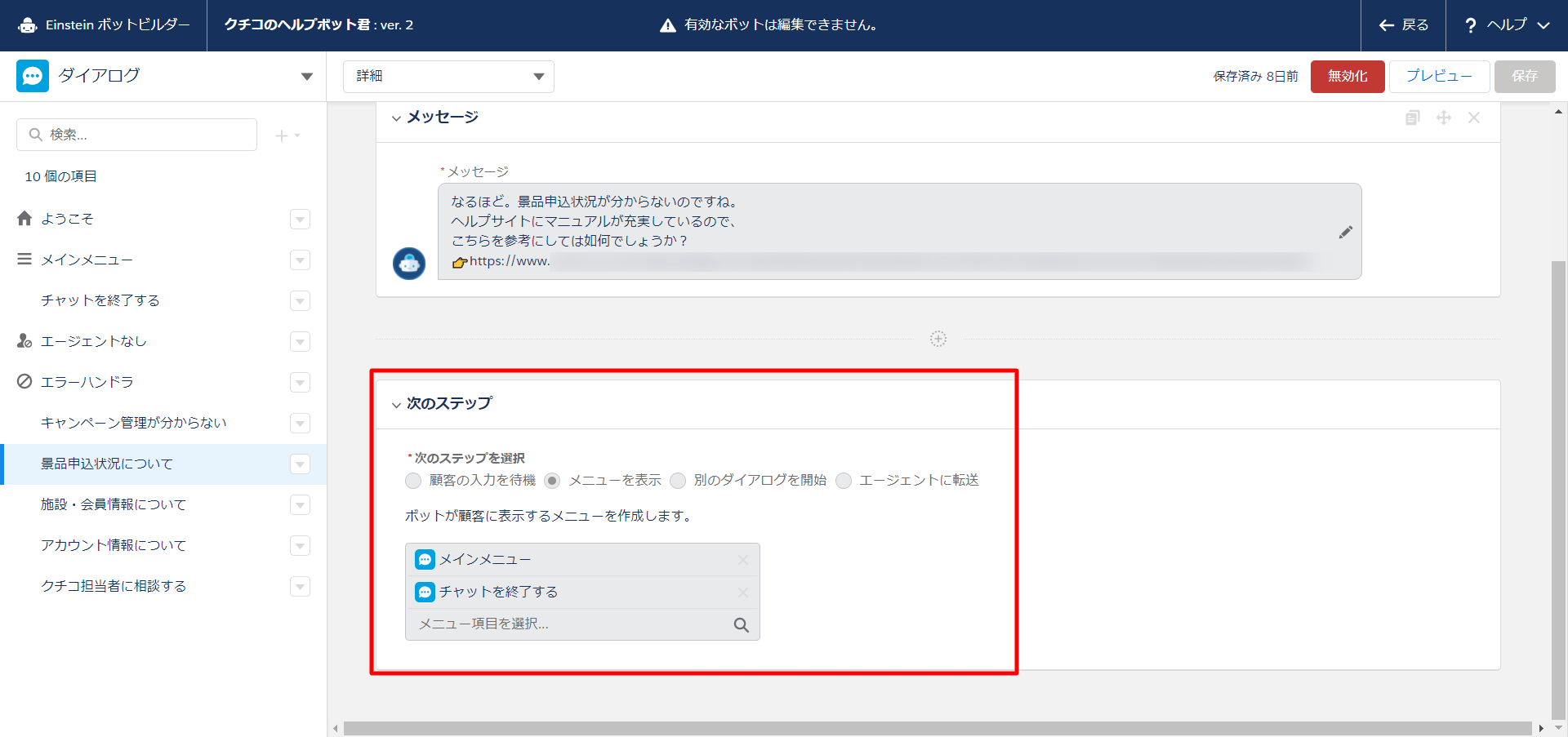Click the search magnifier in menu item field
This screenshot has width=1568, height=737.
741,625
